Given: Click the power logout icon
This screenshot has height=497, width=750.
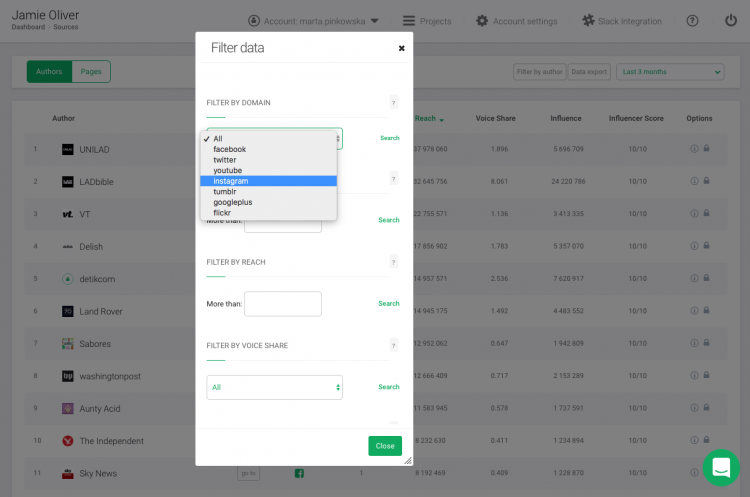Looking at the screenshot, I should click(x=730, y=21).
